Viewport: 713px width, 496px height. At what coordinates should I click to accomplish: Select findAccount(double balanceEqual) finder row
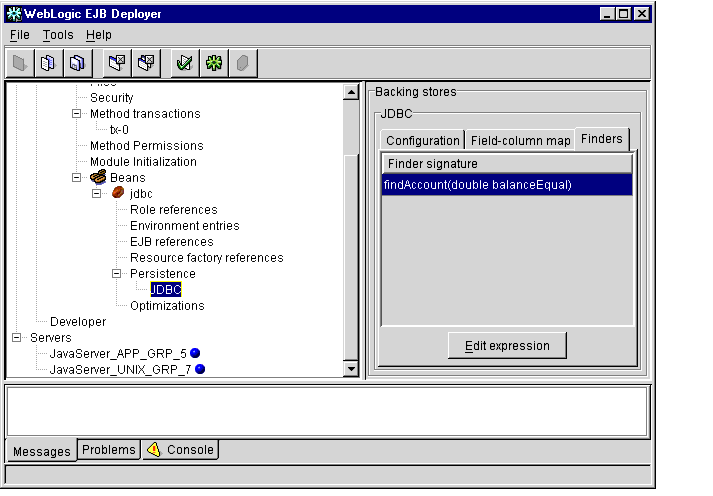pos(507,185)
